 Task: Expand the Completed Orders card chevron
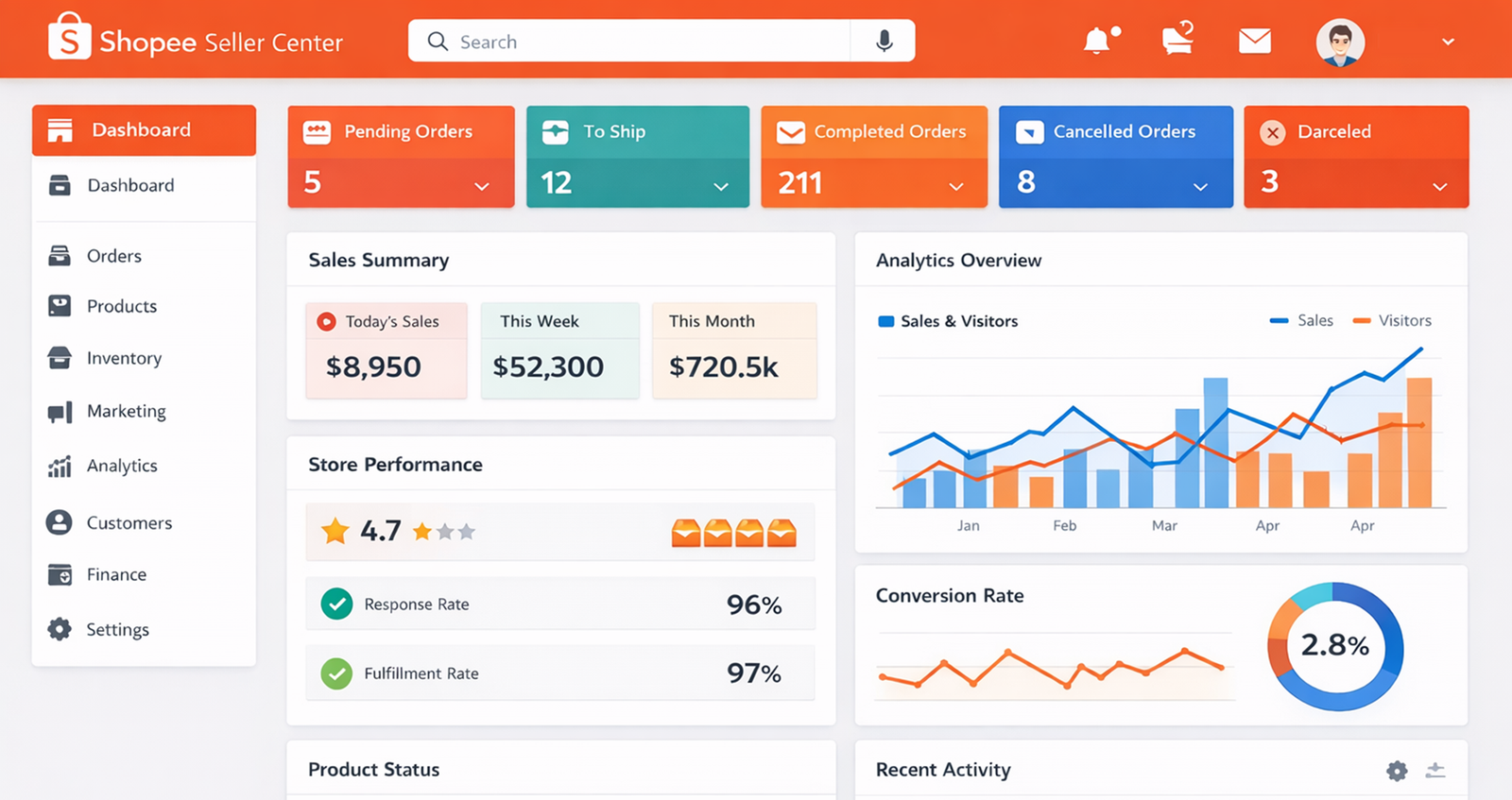point(956,186)
